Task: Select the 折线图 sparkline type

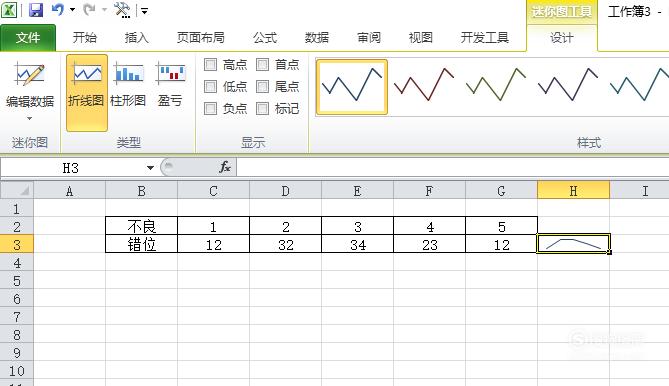Action: 87,93
